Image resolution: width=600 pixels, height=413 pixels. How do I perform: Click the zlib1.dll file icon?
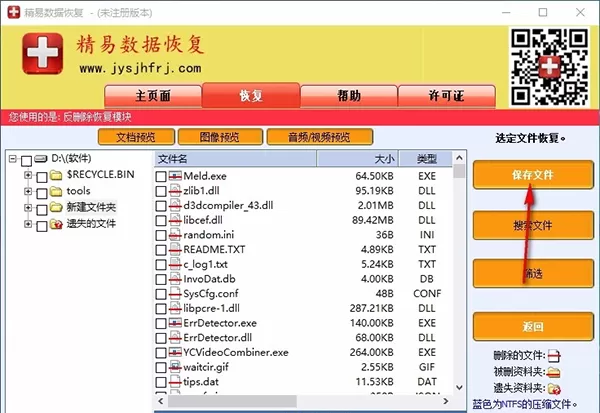(x=175, y=191)
